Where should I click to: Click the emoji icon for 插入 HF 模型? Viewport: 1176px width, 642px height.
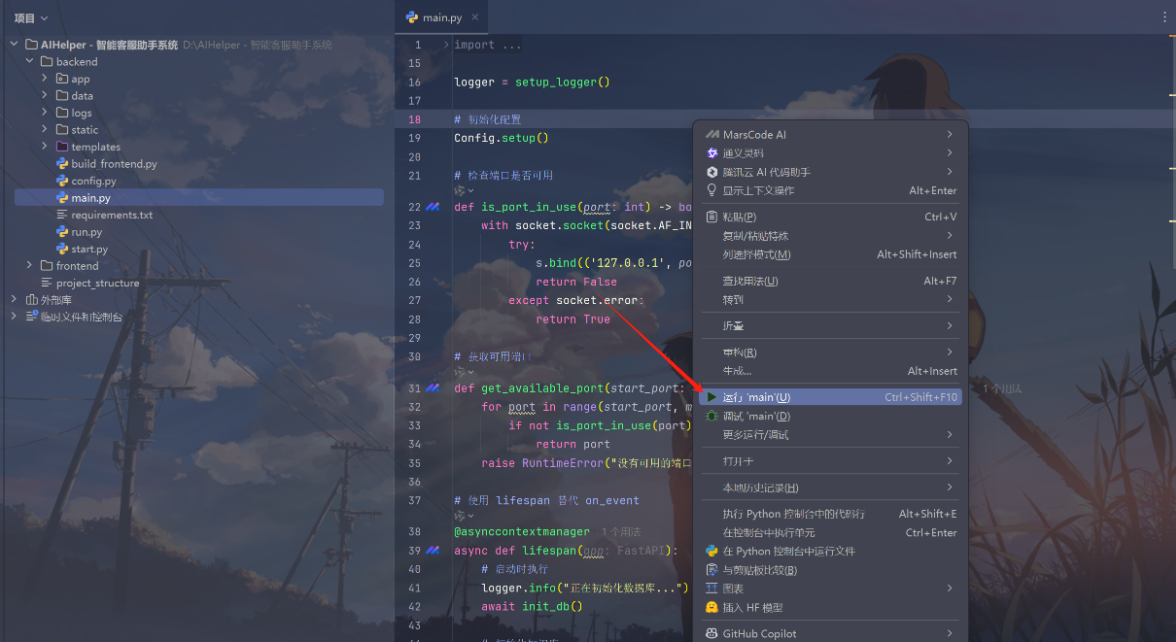click(x=712, y=607)
